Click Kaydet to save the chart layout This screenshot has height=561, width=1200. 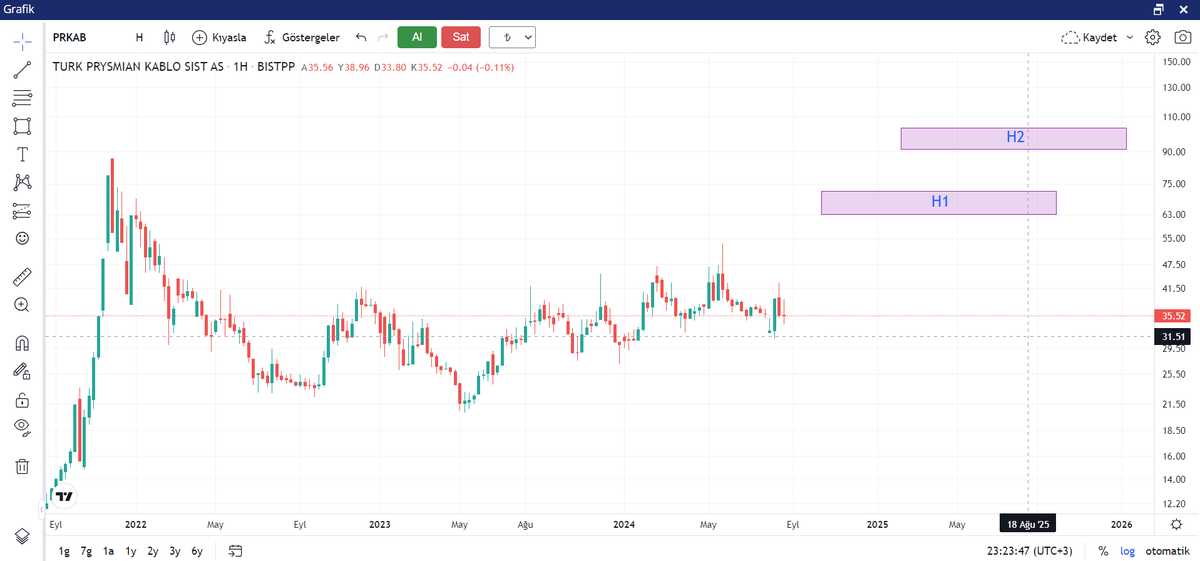1090,37
